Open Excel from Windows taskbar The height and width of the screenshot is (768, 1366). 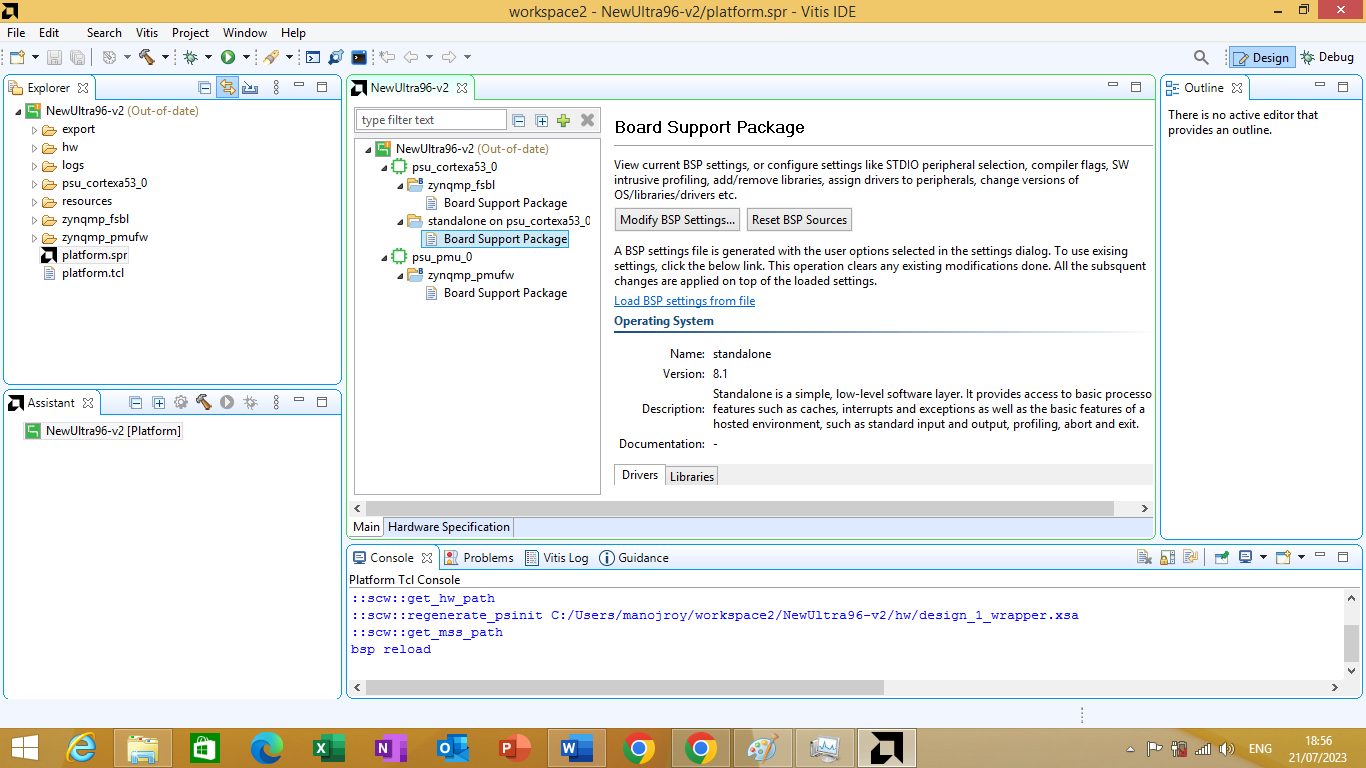point(329,748)
